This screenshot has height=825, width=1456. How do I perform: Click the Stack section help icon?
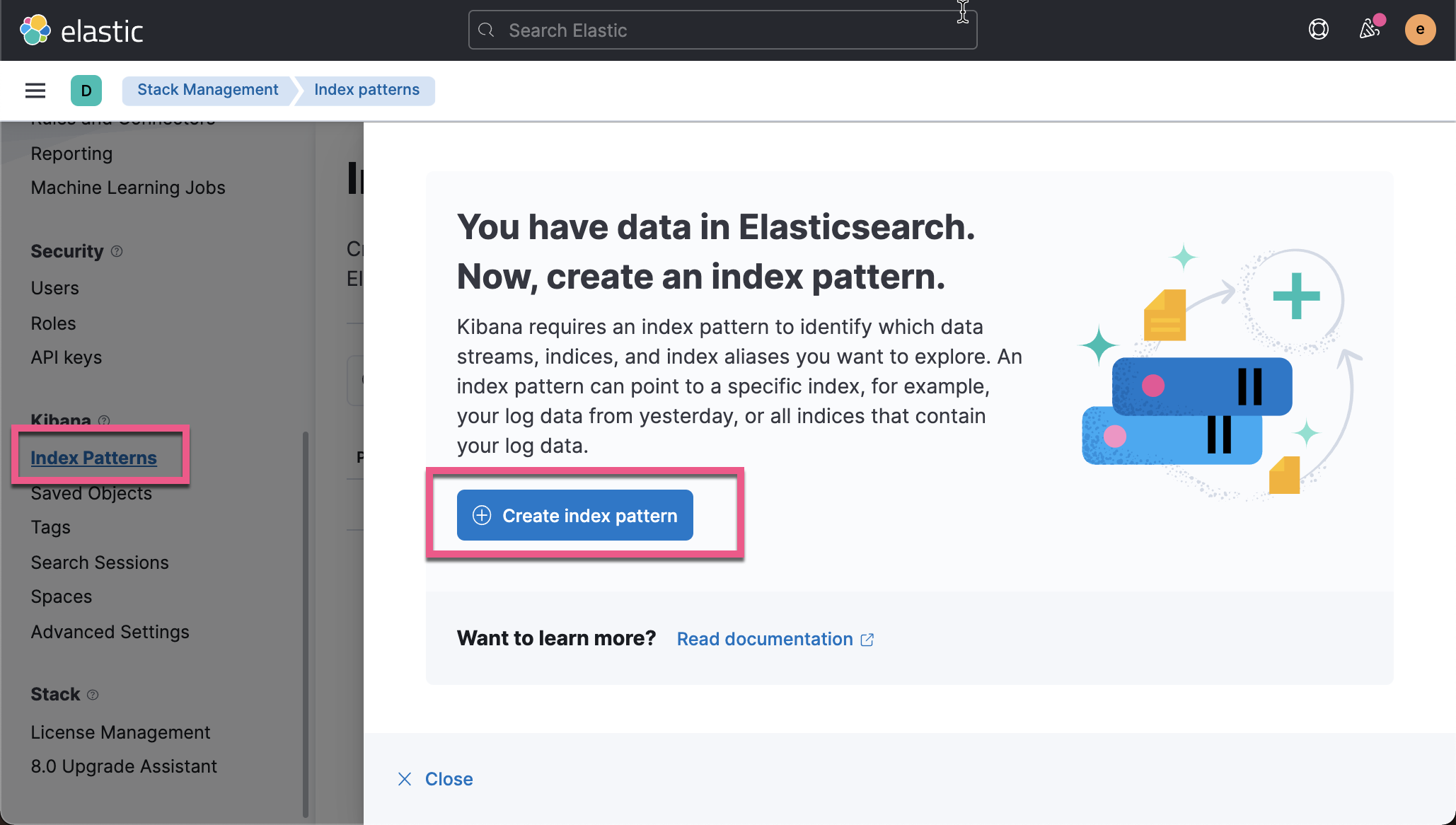pyautogui.click(x=93, y=695)
